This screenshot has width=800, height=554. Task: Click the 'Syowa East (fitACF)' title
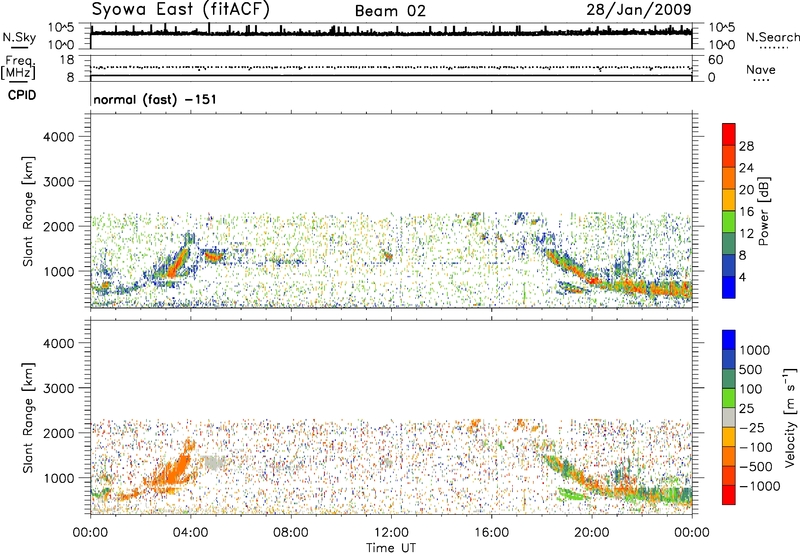180,9
